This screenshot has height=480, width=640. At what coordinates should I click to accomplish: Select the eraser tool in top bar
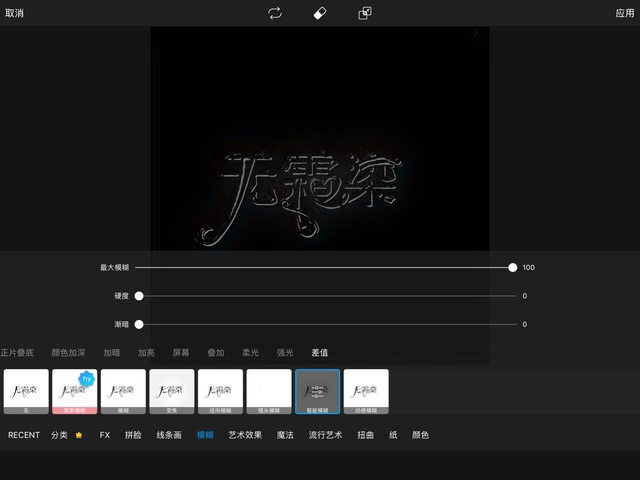[x=320, y=13]
